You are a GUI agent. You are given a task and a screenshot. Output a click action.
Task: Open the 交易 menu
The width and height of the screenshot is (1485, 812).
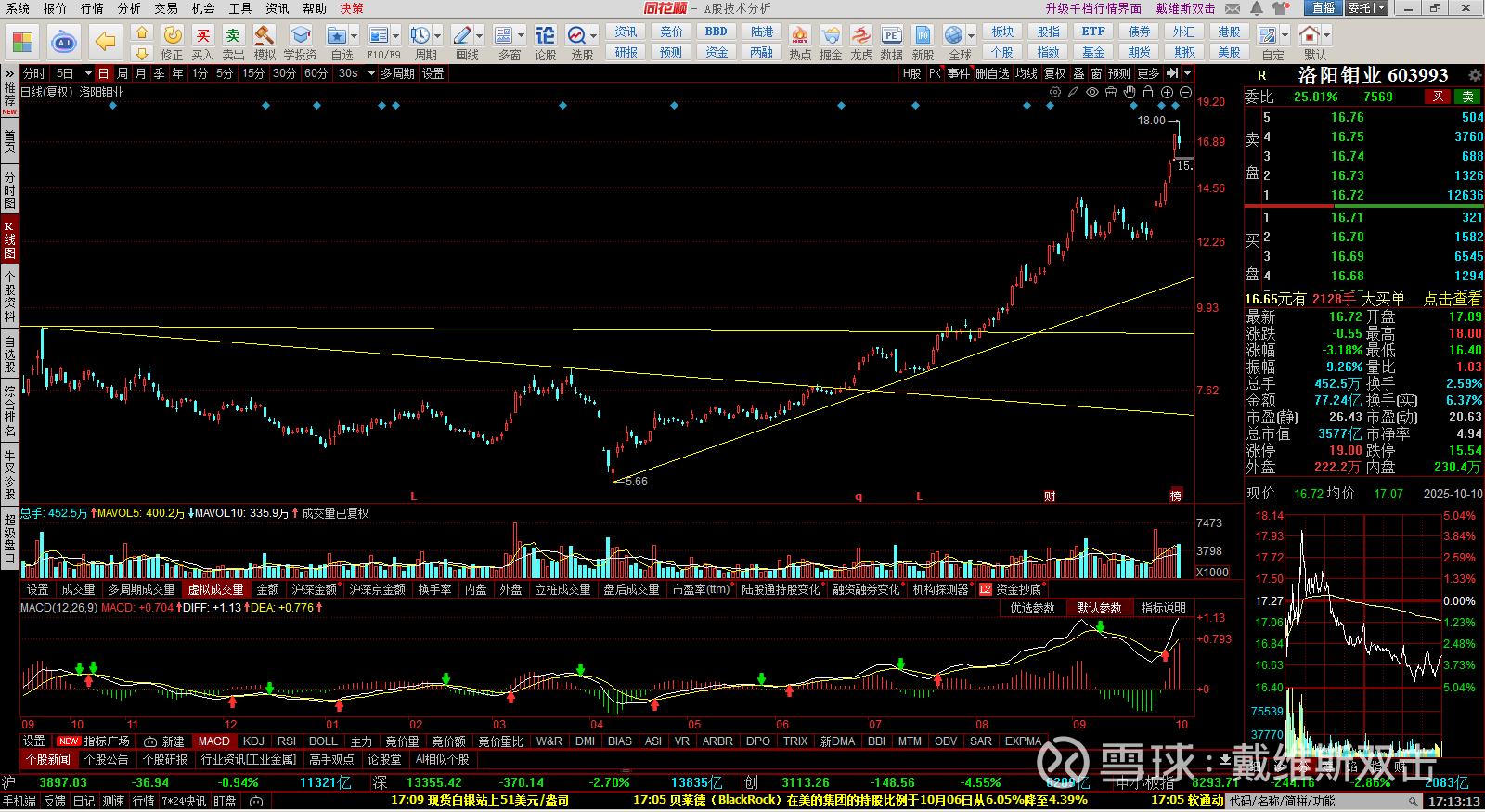click(x=166, y=8)
